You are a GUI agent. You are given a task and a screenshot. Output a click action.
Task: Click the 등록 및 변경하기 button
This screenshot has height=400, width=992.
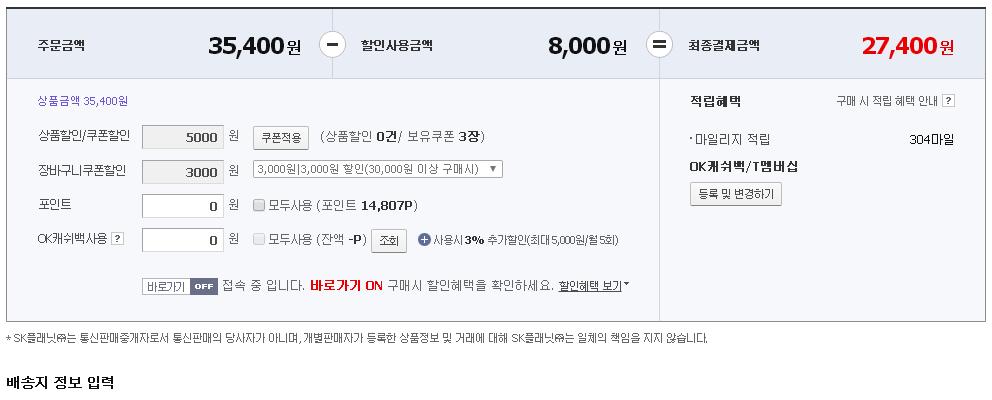735,194
